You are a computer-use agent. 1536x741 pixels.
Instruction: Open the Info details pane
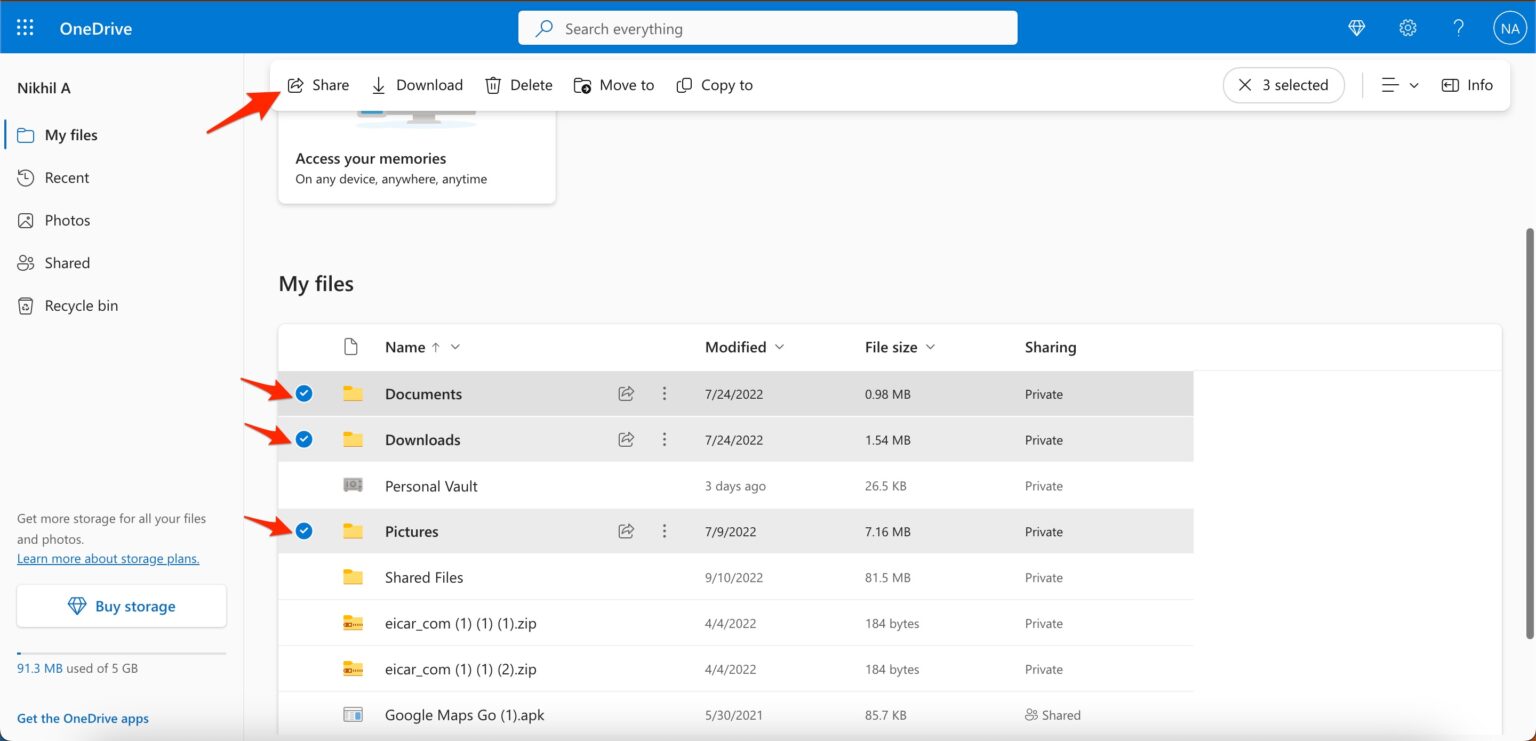(x=1467, y=85)
